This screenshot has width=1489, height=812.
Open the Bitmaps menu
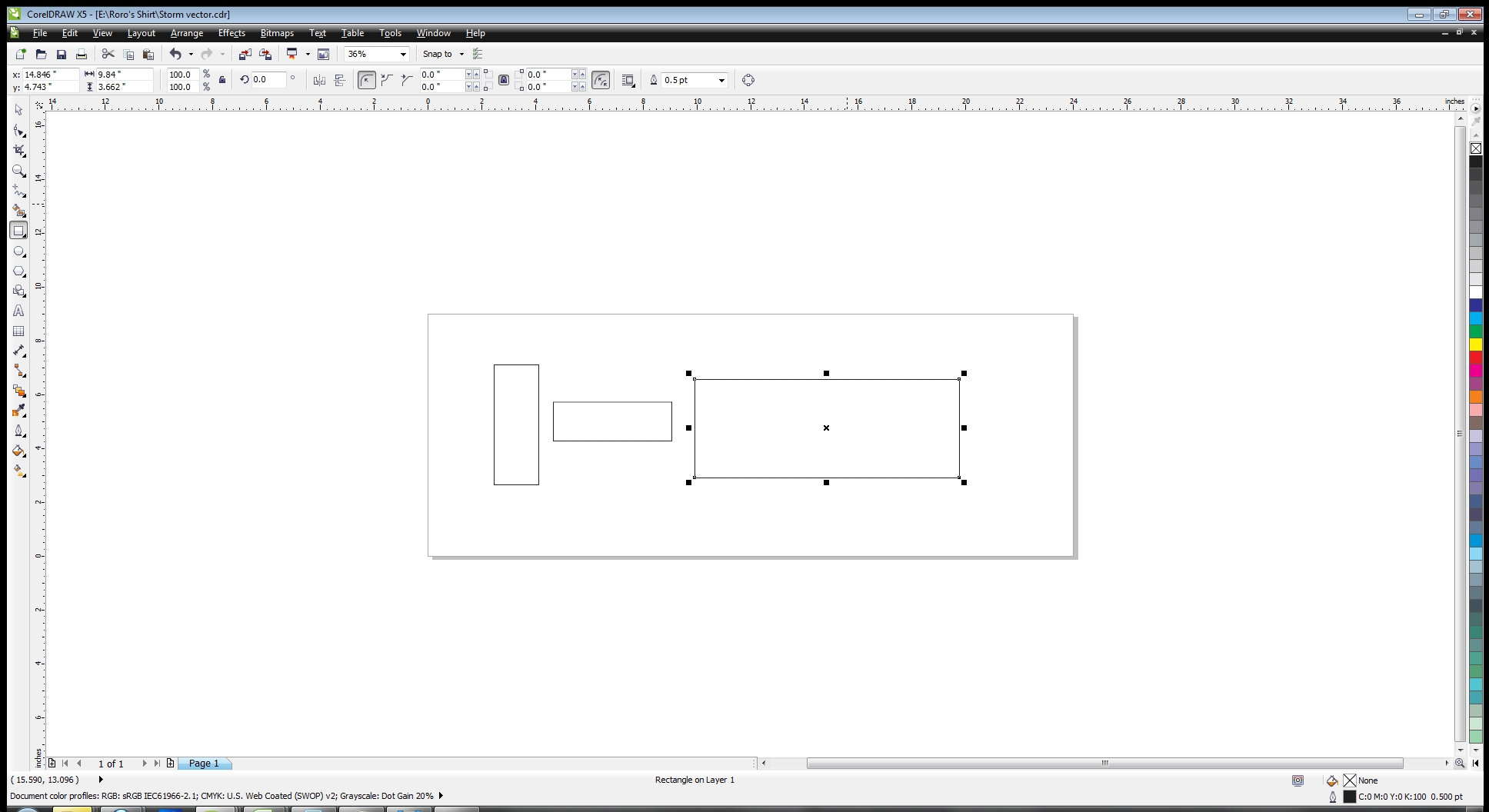point(277,33)
